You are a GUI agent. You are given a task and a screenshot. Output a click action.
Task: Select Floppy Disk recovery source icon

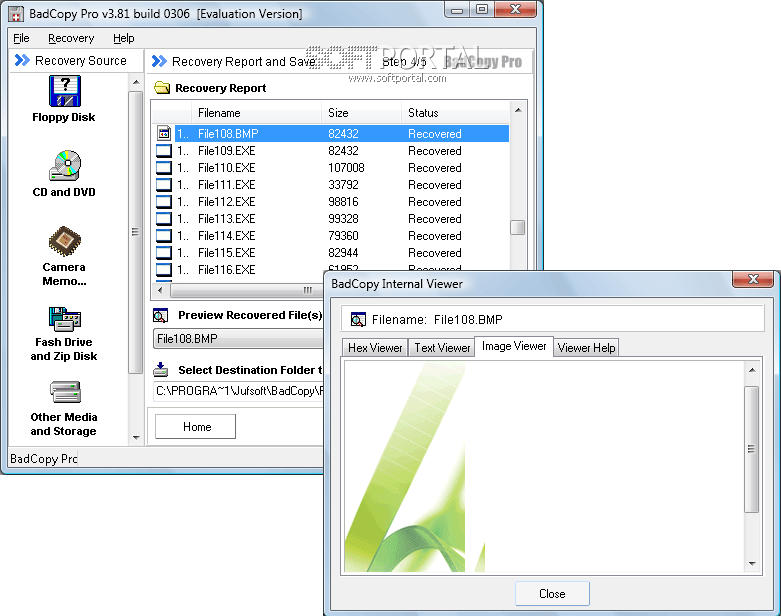pos(65,91)
